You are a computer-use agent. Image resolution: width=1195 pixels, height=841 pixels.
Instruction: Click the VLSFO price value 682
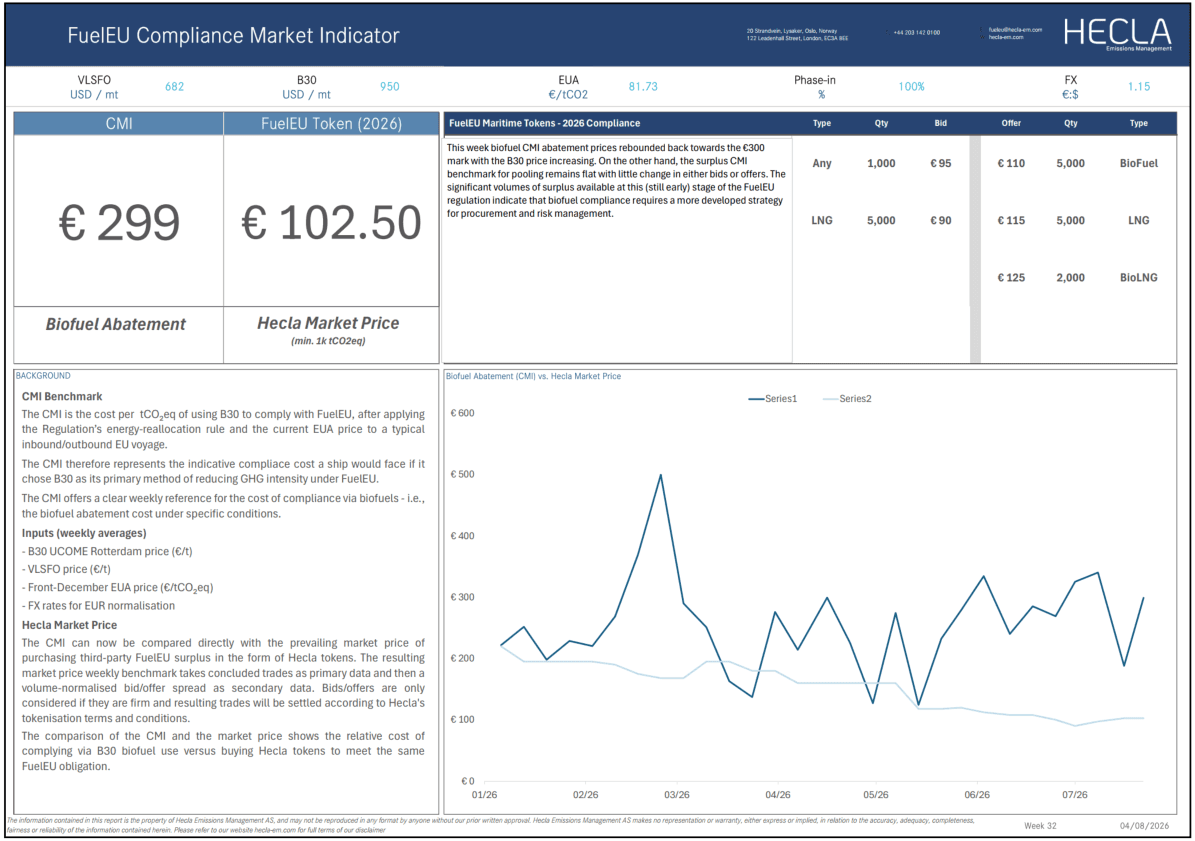(175, 87)
